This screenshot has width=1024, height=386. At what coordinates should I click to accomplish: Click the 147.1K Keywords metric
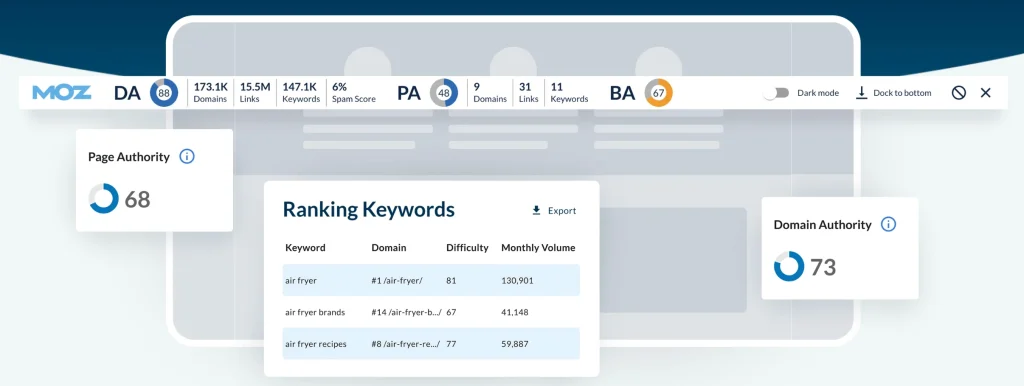[x=301, y=93]
